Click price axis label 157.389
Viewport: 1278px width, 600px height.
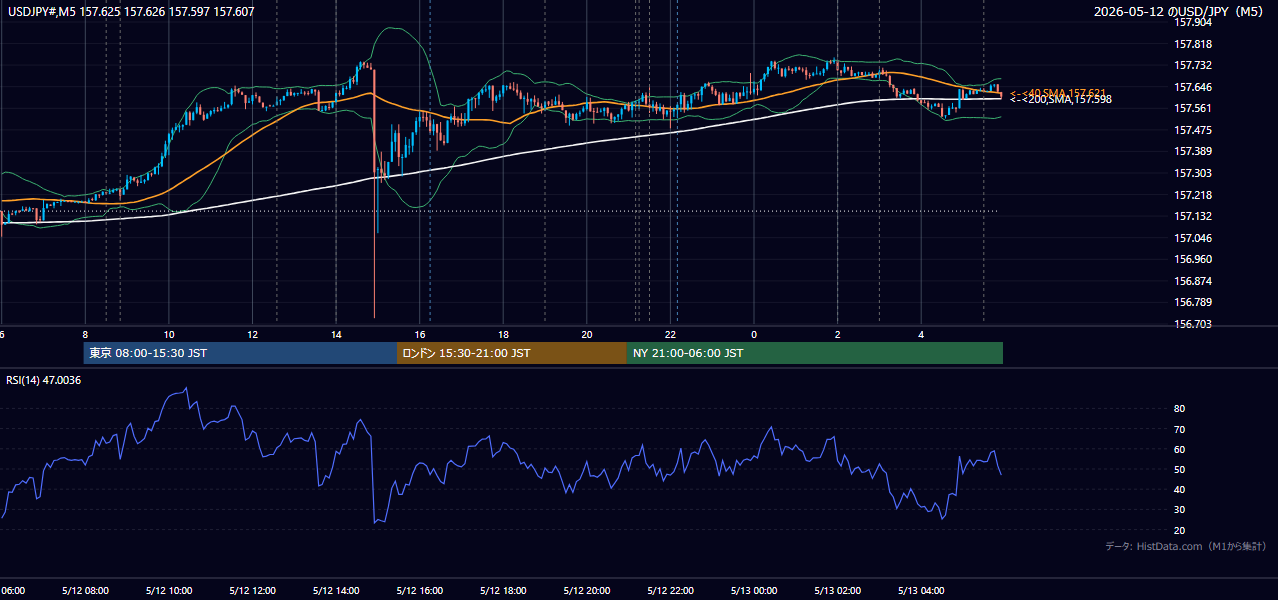pyautogui.click(x=1193, y=151)
